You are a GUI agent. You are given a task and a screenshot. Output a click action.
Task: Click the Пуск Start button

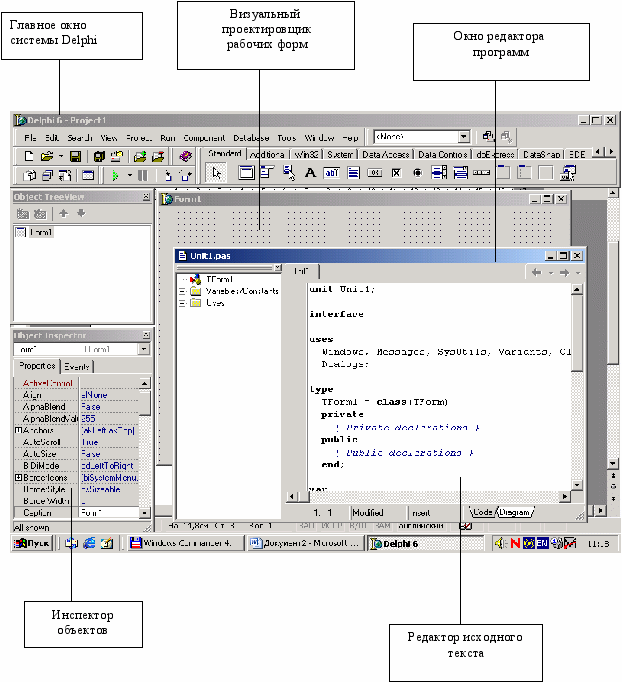click(32, 543)
